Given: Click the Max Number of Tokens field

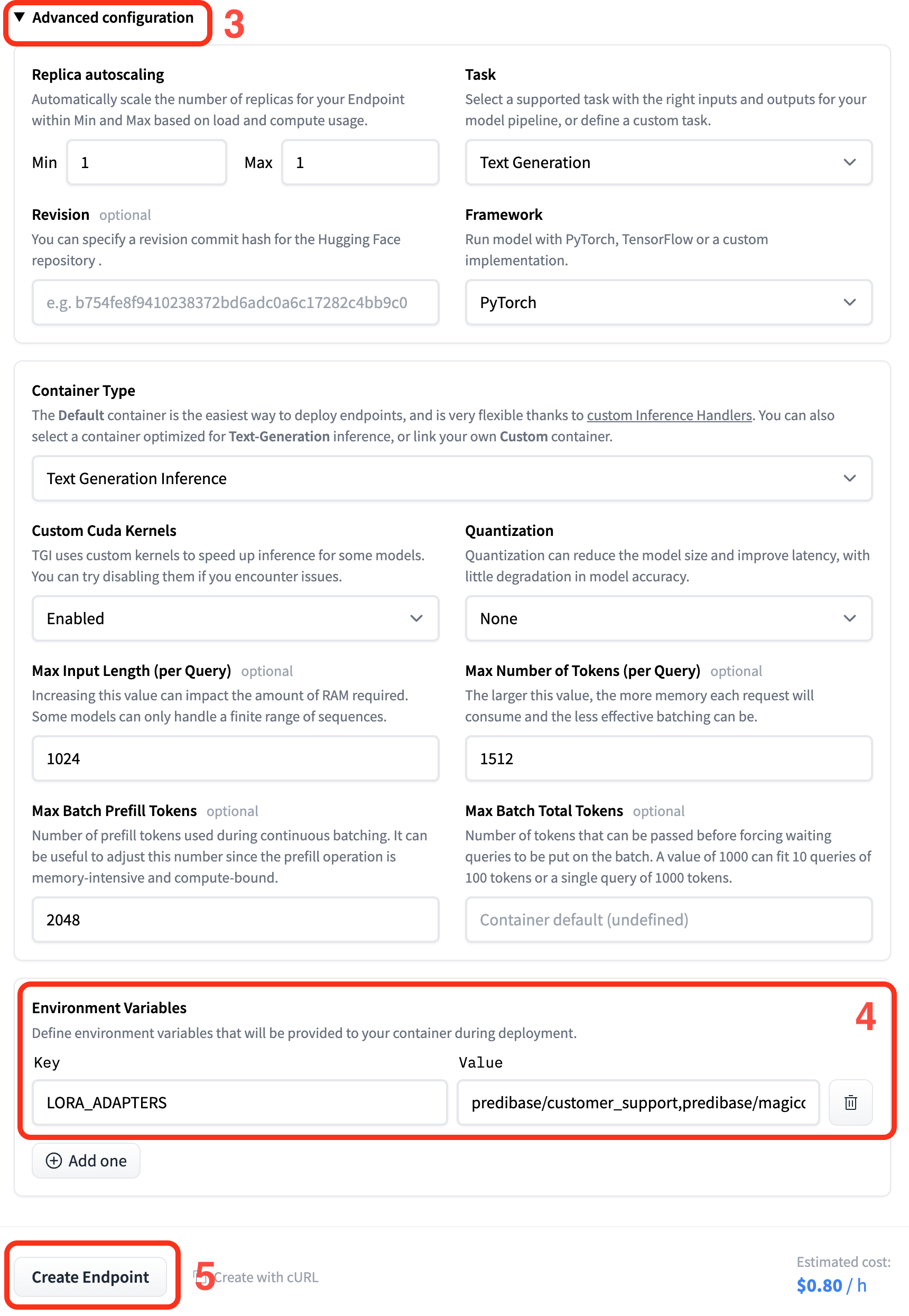Looking at the screenshot, I should pyautogui.click(x=667, y=758).
